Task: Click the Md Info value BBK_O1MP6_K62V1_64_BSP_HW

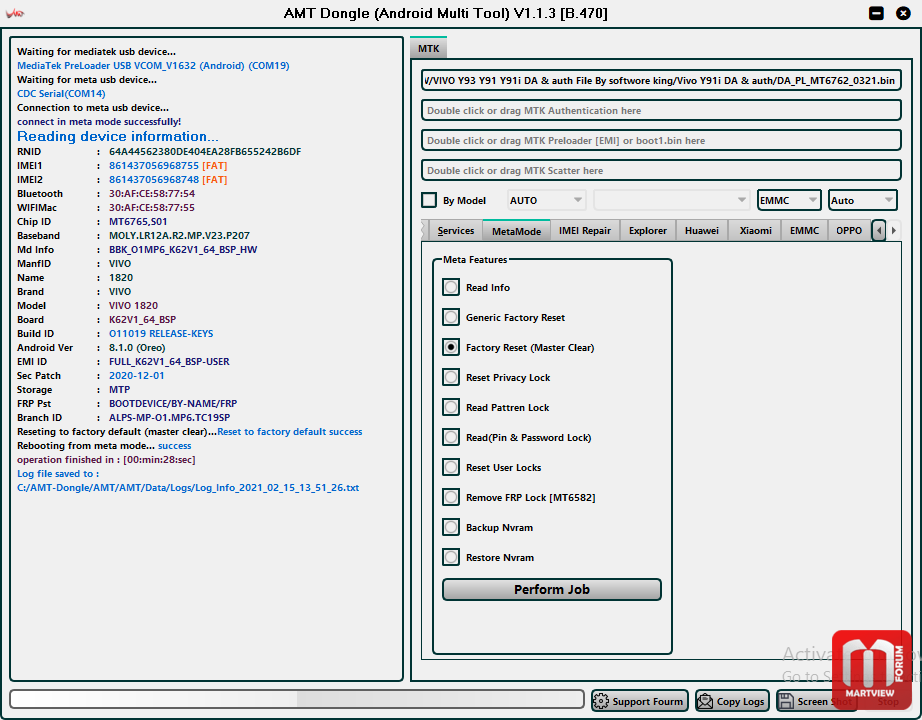Action: pyautogui.click(x=183, y=249)
